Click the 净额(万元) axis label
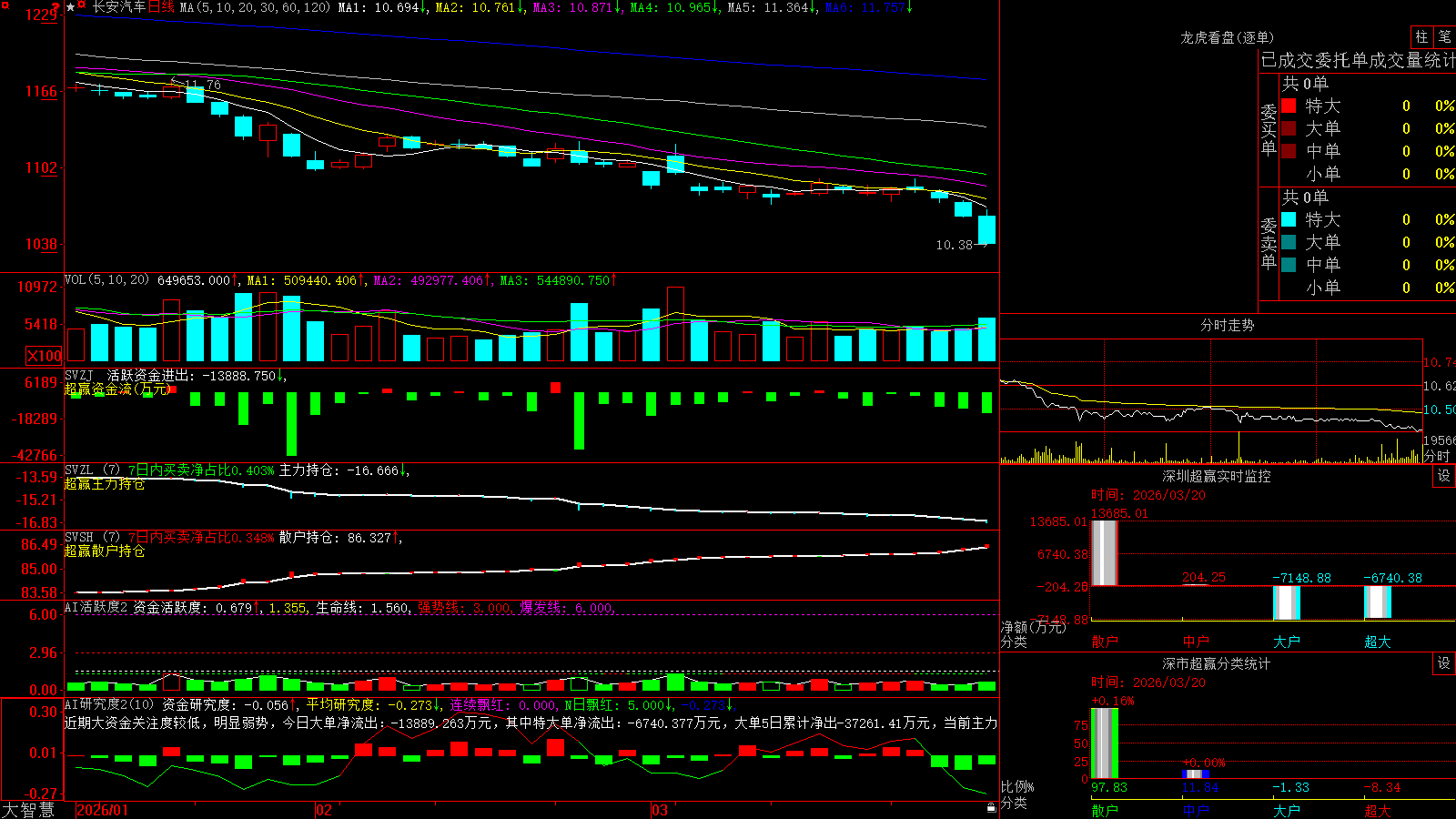Screen dimensions: 1456x819 pyautogui.click(x=1034, y=627)
